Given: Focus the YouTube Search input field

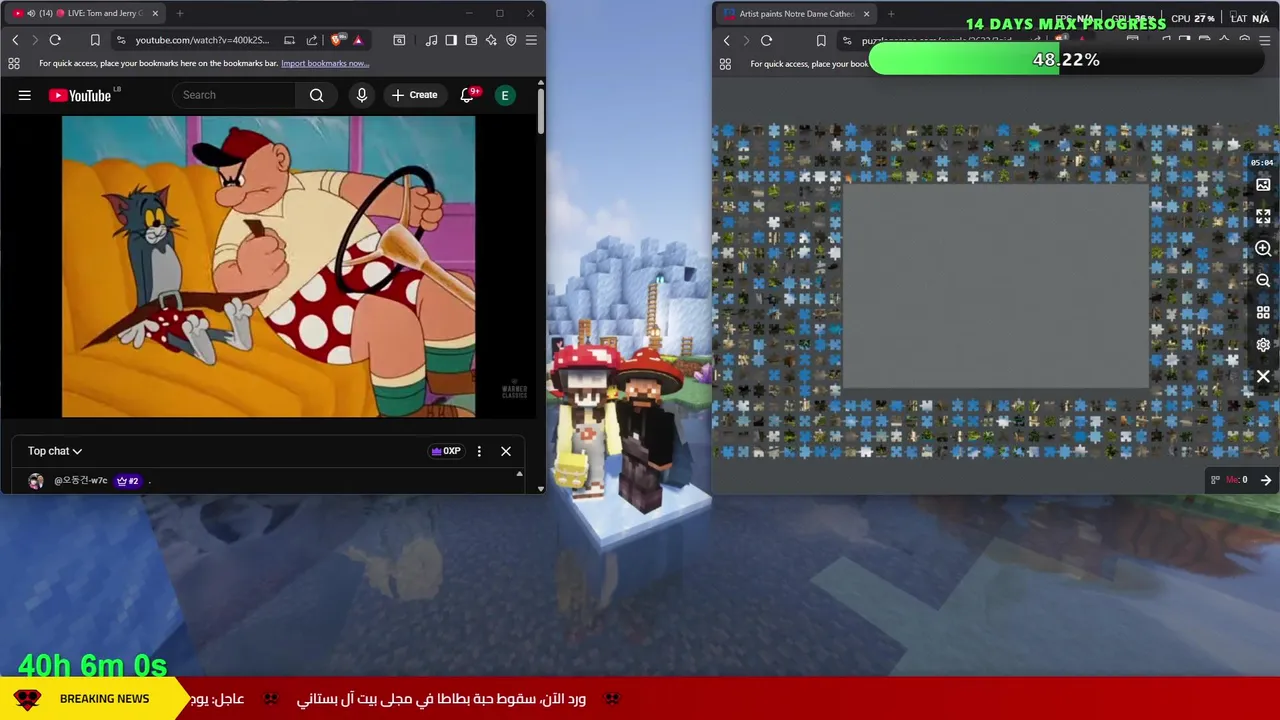Looking at the screenshot, I should (x=235, y=95).
